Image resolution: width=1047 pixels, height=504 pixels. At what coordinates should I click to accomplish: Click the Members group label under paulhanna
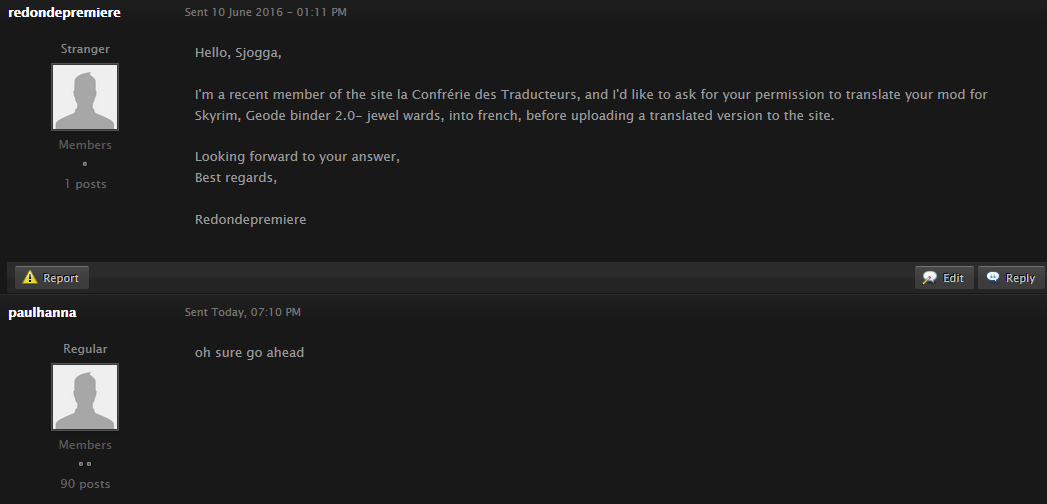tap(85, 445)
